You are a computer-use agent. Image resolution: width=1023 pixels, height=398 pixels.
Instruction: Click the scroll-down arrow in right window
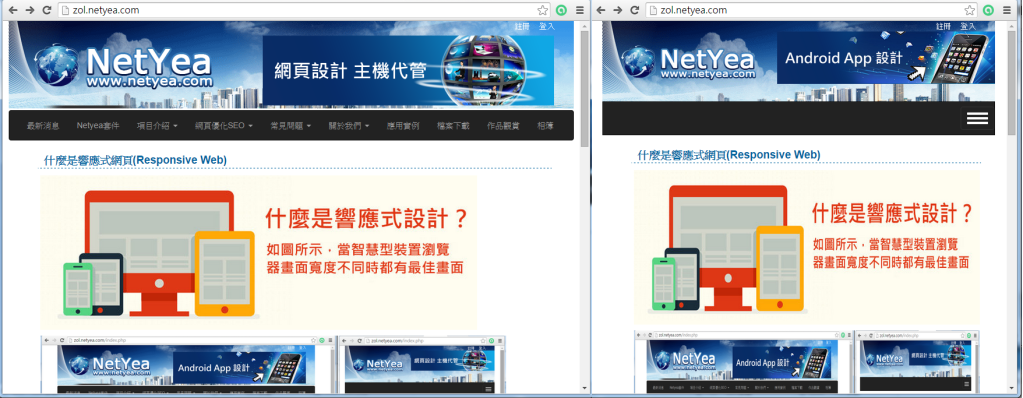1011,388
